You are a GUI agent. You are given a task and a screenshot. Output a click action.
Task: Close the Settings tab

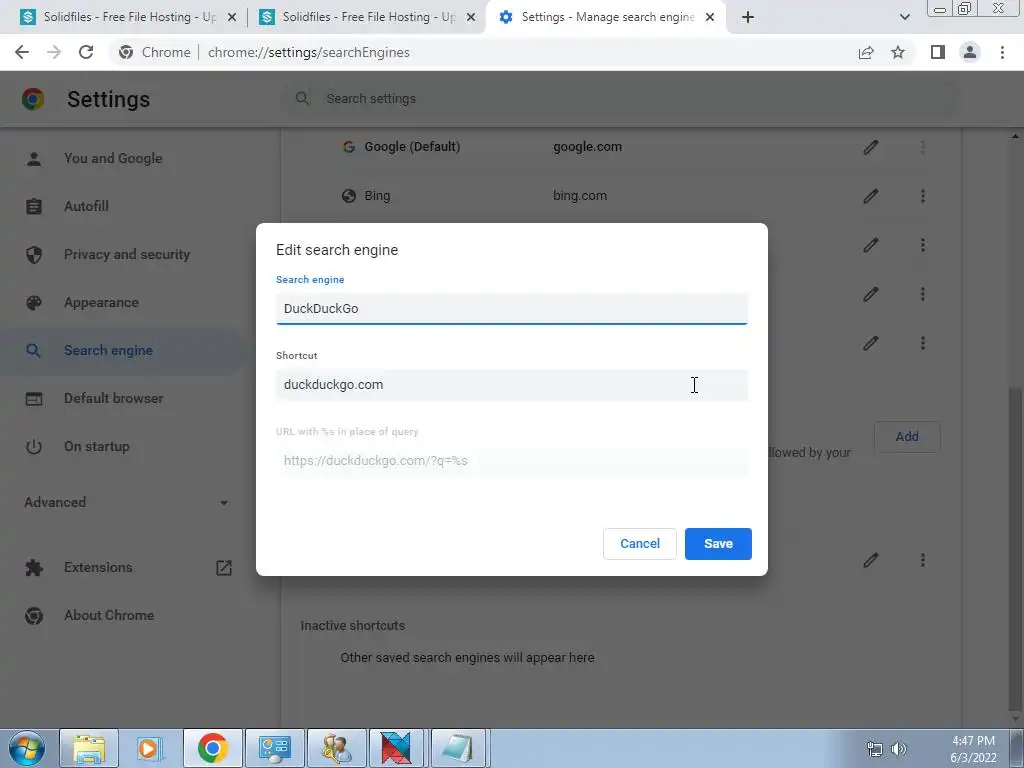[710, 17]
